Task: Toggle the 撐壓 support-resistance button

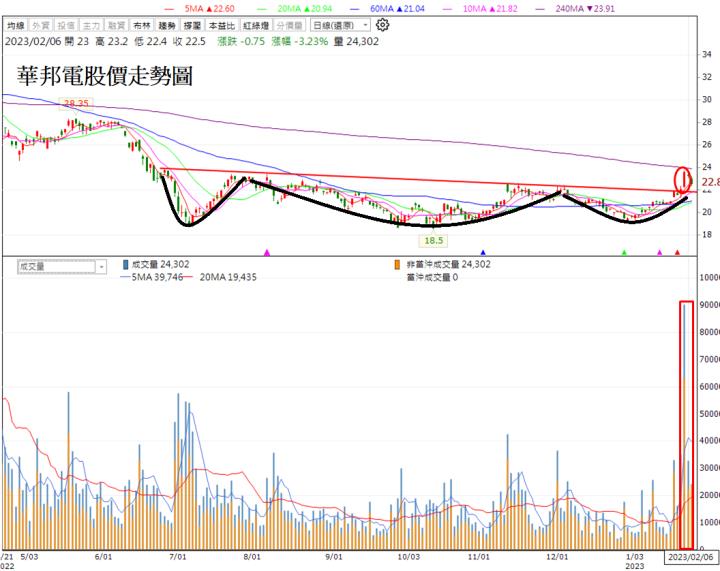Action: tap(192, 25)
